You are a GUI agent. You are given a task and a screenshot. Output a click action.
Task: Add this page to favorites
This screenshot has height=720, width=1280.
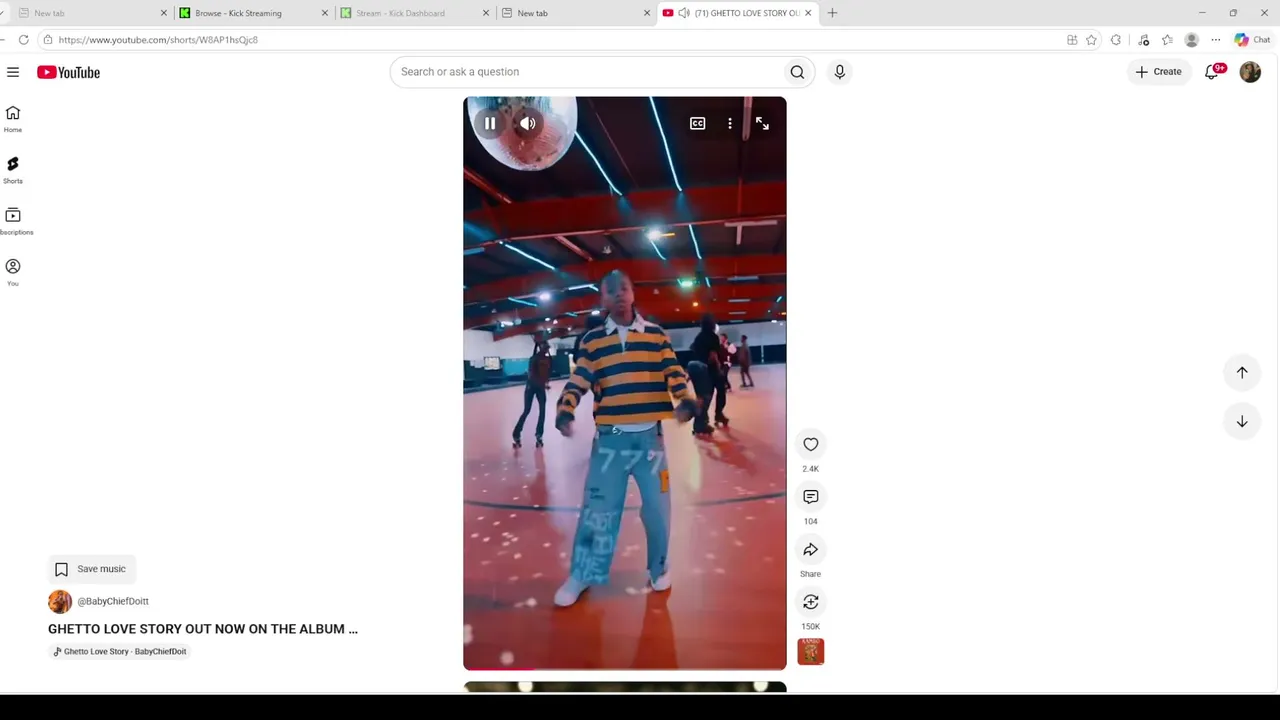[x=1091, y=40]
